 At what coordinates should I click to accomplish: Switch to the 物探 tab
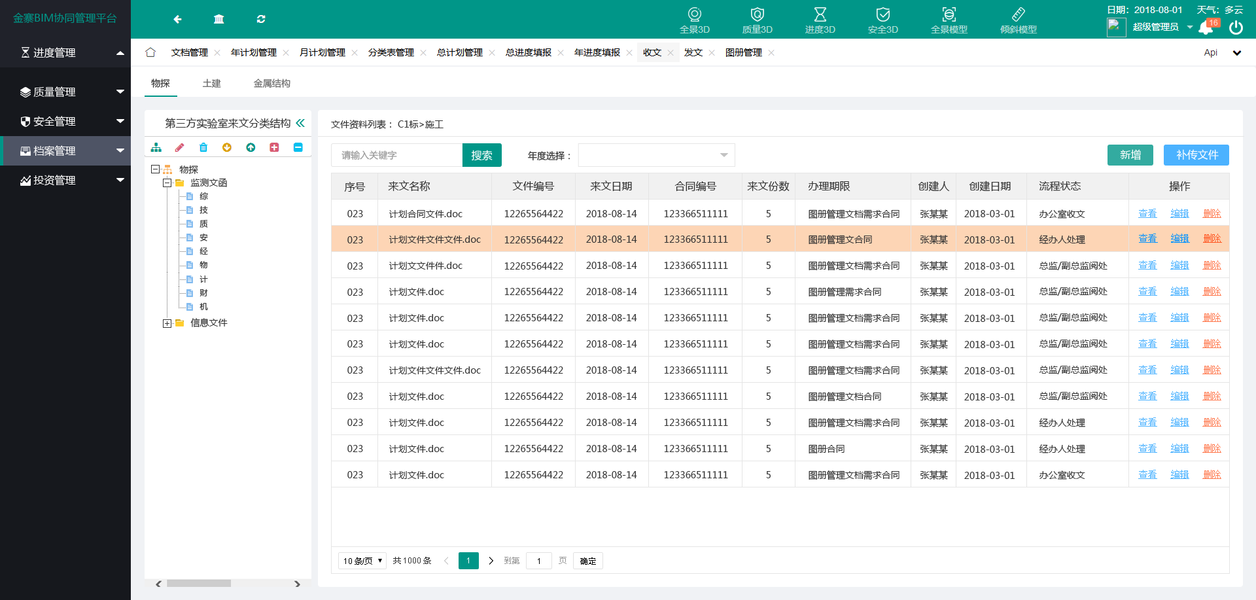[x=160, y=83]
